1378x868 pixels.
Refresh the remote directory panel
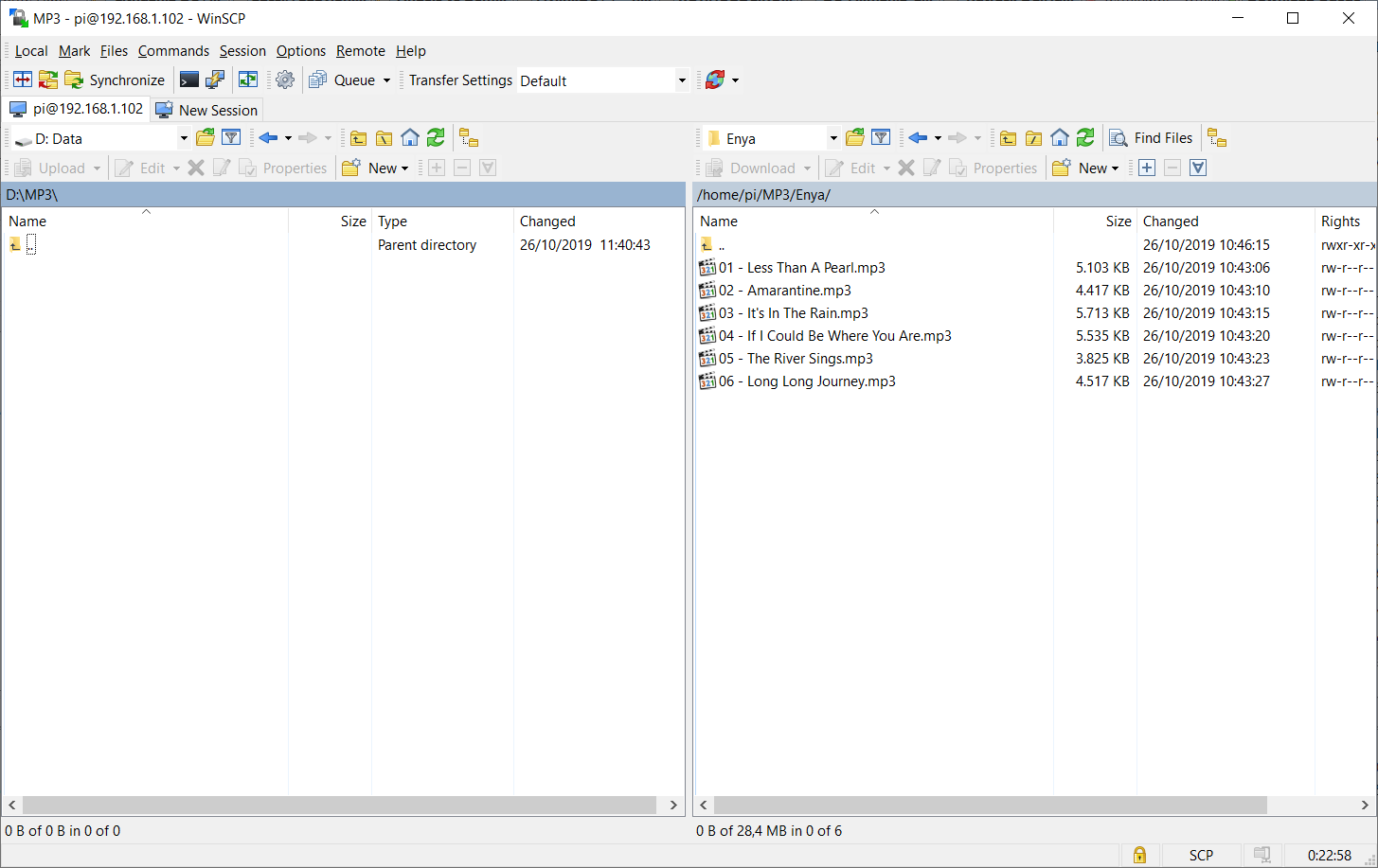pos(1085,138)
